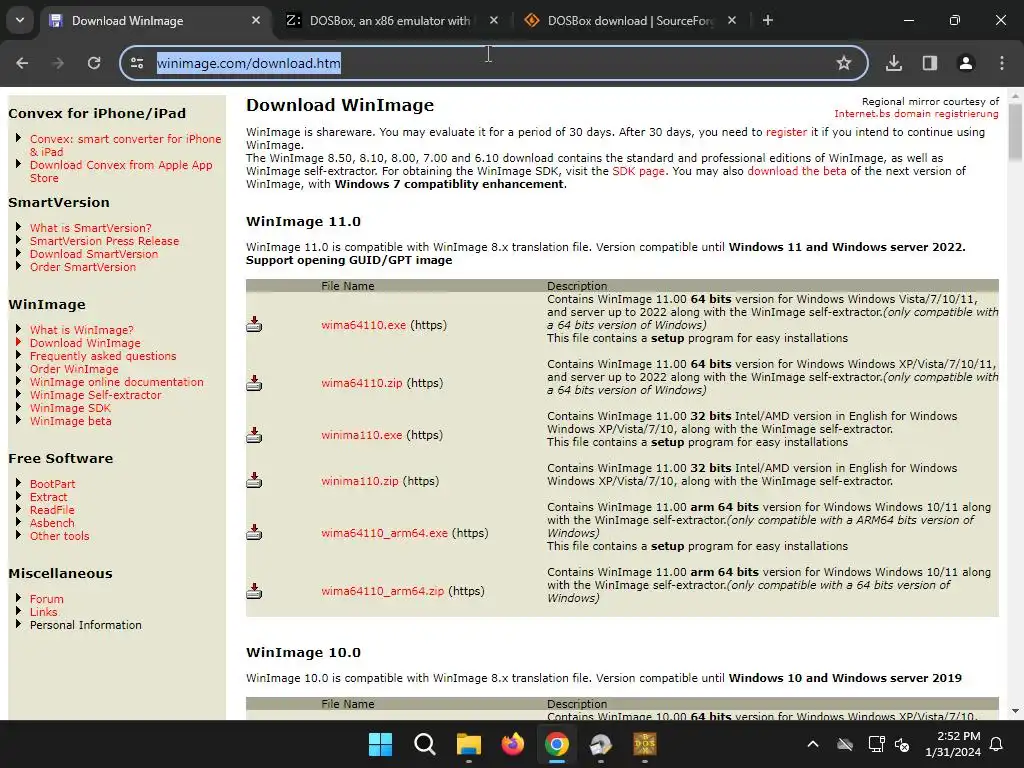
Task: Open the Windows Start menu
Action: (380, 744)
